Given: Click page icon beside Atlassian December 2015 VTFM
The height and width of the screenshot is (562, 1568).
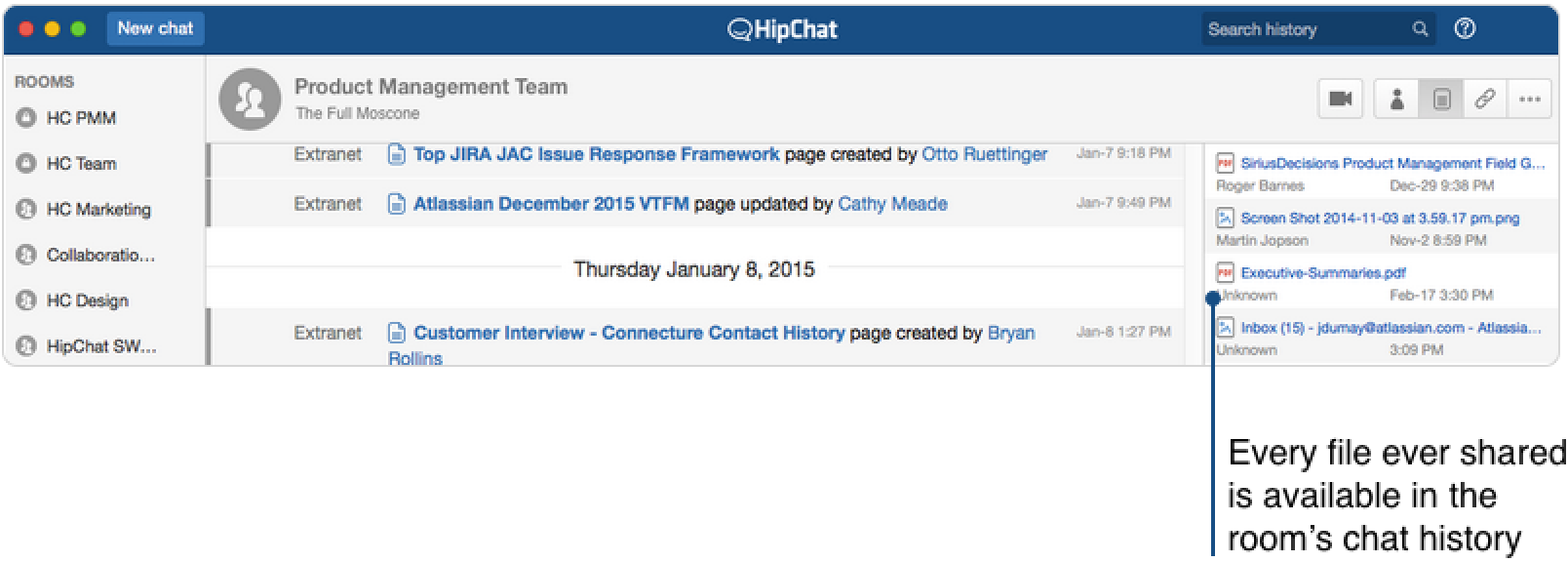Looking at the screenshot, I should 397,204.
